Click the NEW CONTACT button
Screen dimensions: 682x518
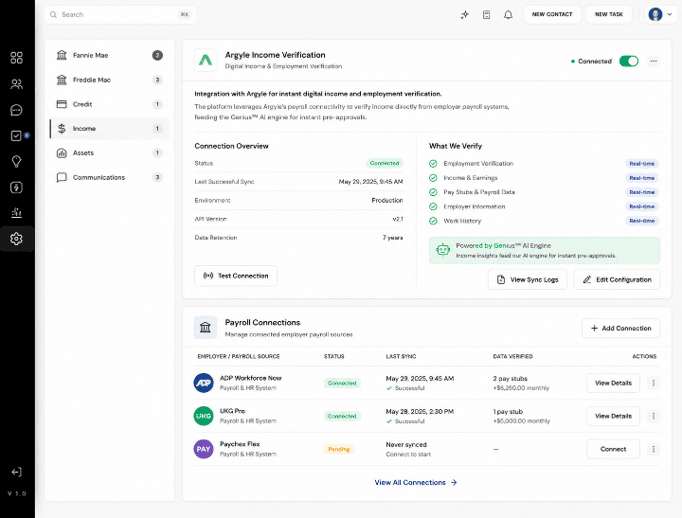point(552,14)
